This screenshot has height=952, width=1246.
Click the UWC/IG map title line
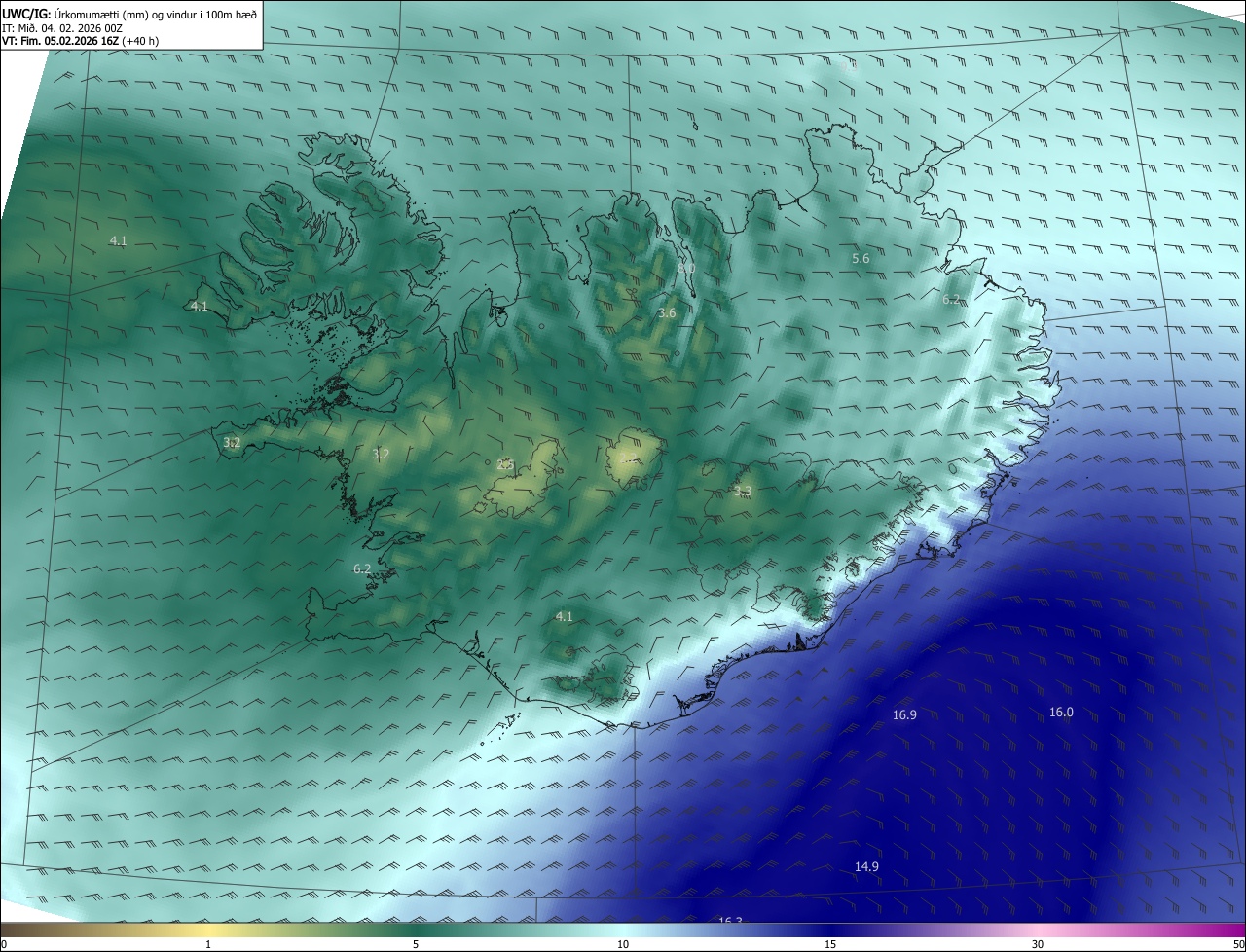129,14
